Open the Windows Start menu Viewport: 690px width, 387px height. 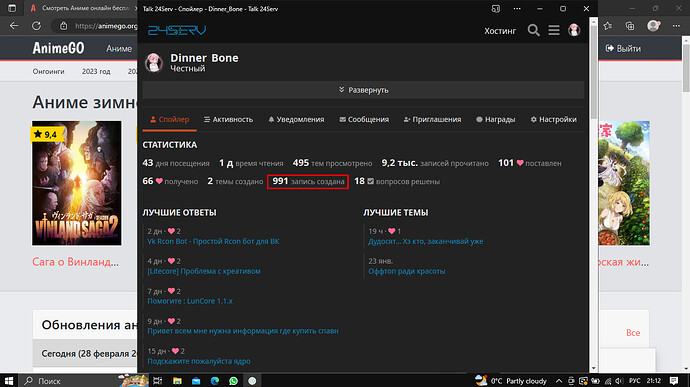coord(9,381)
